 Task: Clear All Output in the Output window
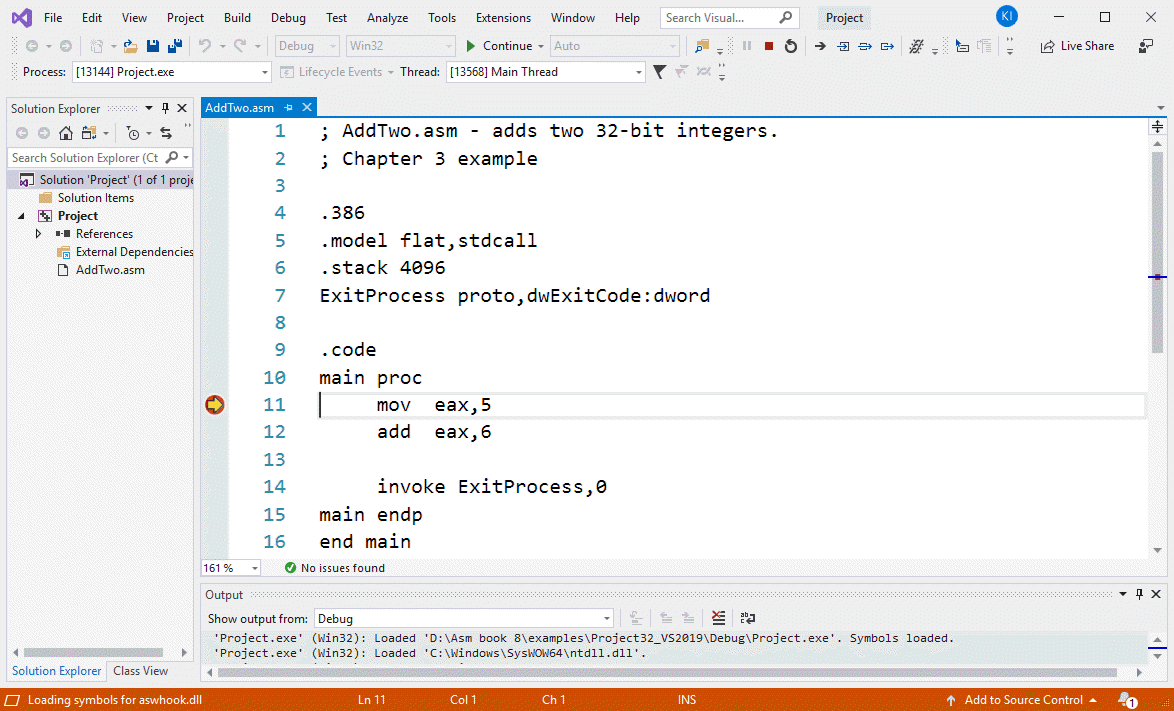[x=718, y=617]
